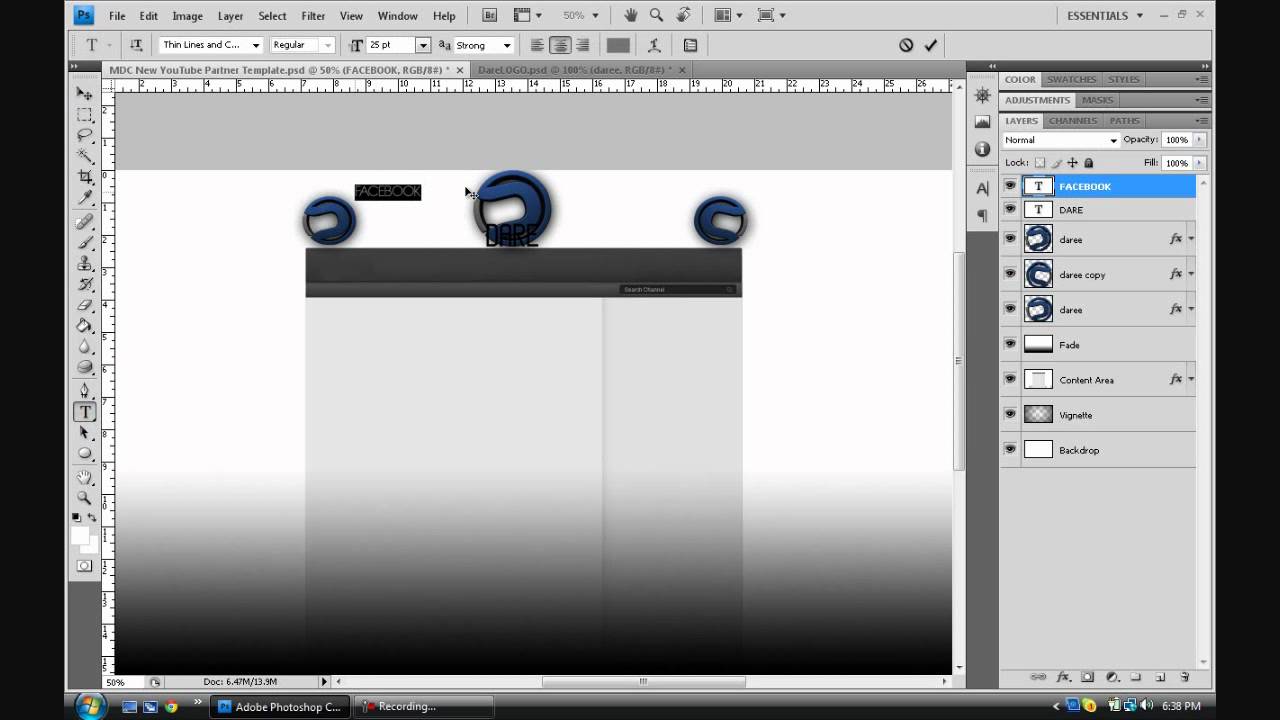
Task: Select the Lasso tool
Action: pos(85,135)
